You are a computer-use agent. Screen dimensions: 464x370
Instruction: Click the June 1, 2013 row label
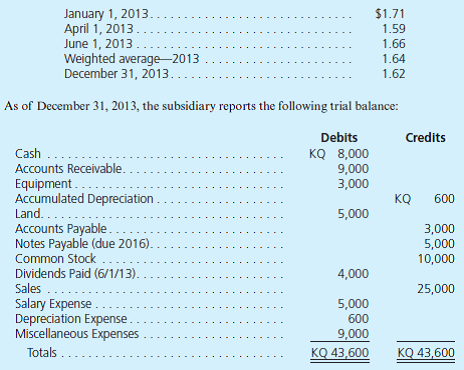[98, 44]
